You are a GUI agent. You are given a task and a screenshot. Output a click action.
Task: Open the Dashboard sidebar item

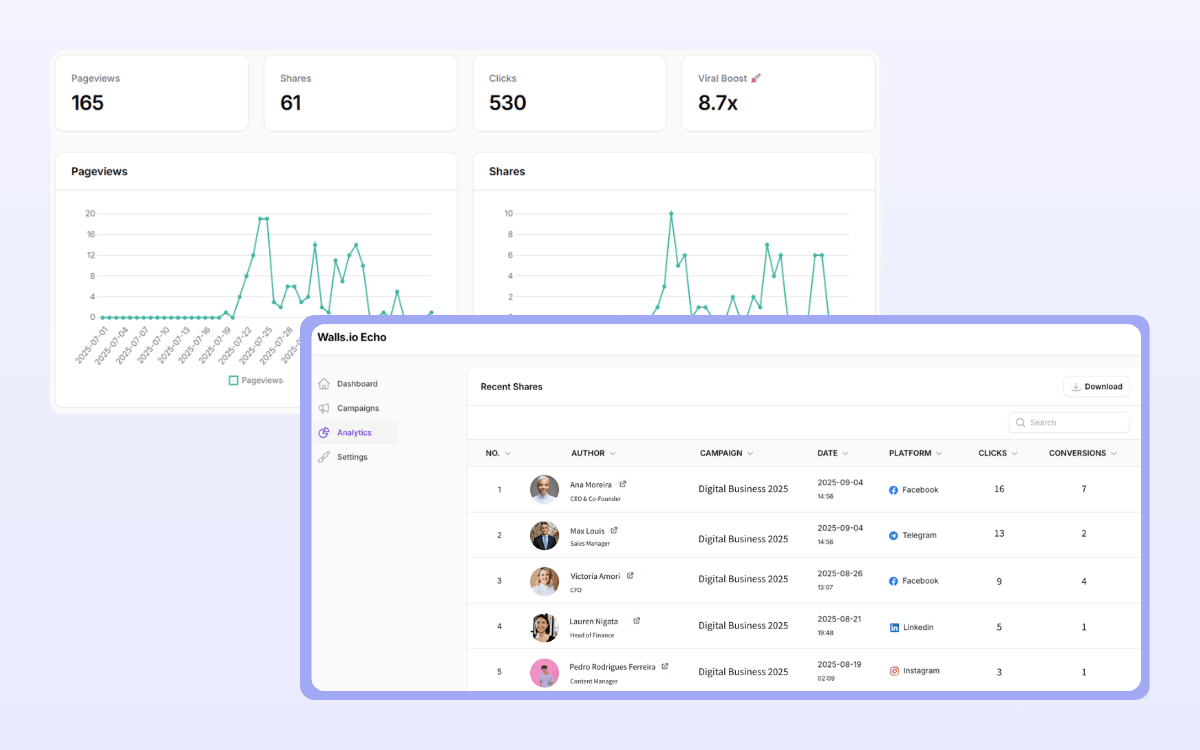(356, 384)
